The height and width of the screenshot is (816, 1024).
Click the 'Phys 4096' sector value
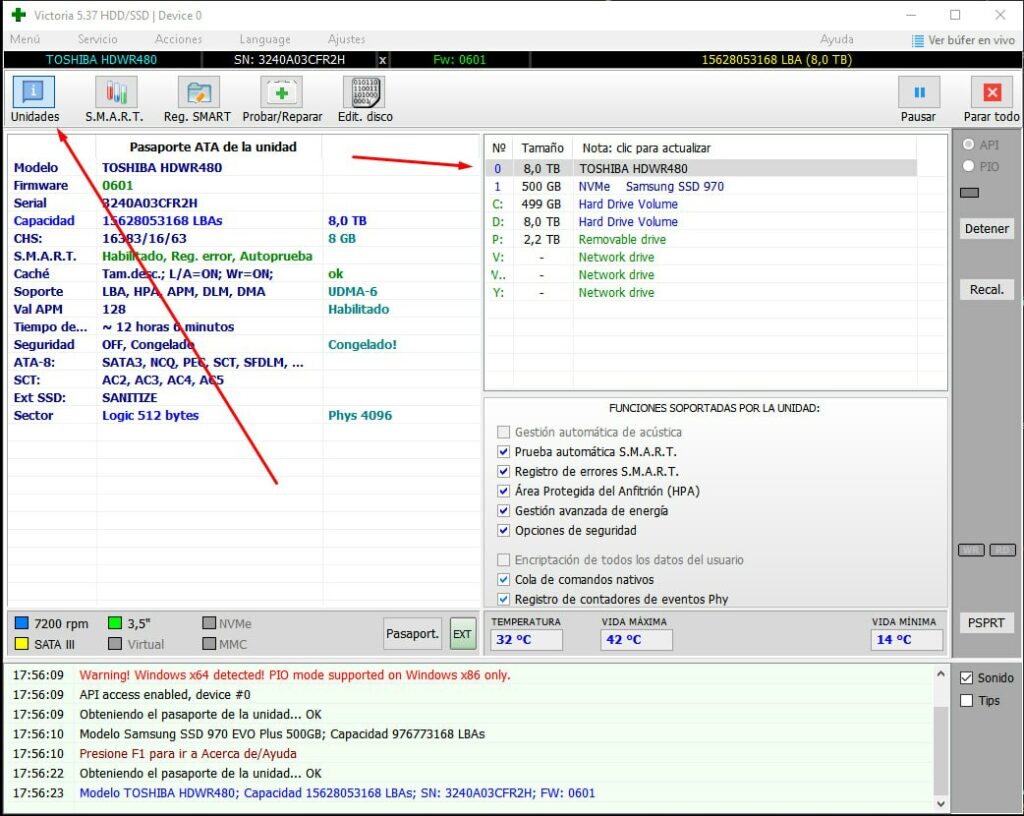360,416
